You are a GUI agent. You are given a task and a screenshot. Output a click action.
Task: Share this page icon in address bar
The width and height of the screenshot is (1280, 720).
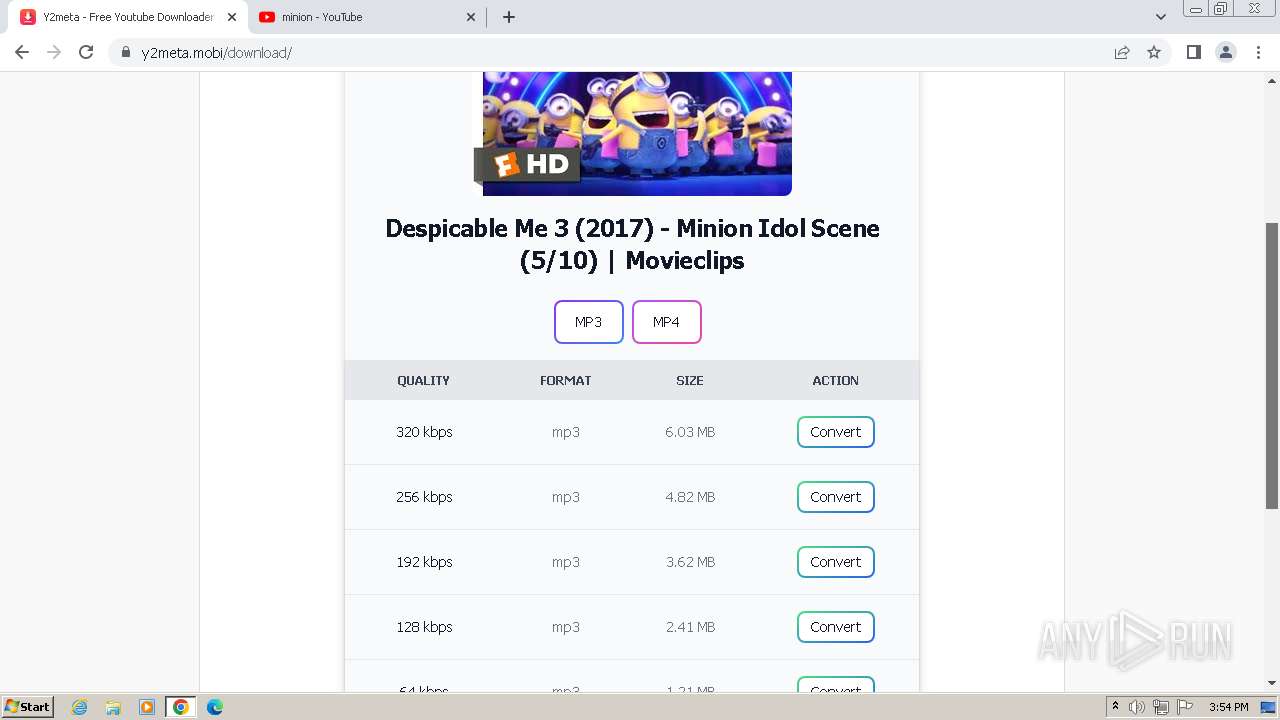click(x=1122, y=52)
